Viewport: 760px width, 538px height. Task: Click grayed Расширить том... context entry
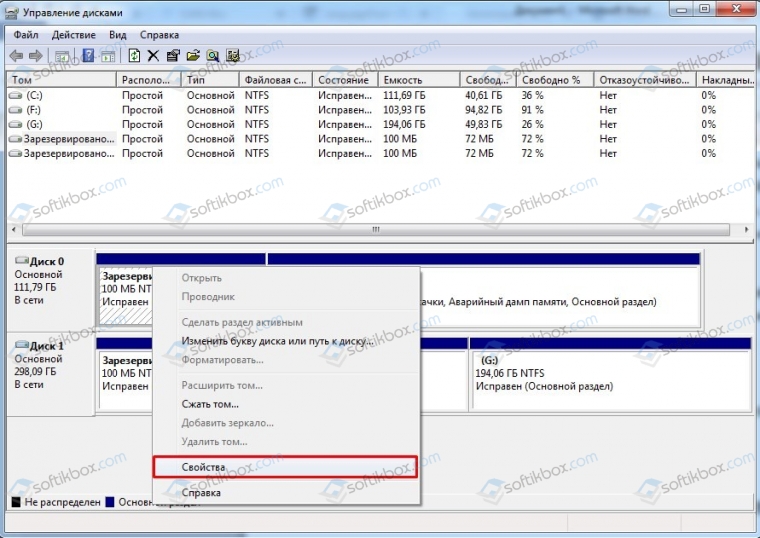(x=286, y=385)
